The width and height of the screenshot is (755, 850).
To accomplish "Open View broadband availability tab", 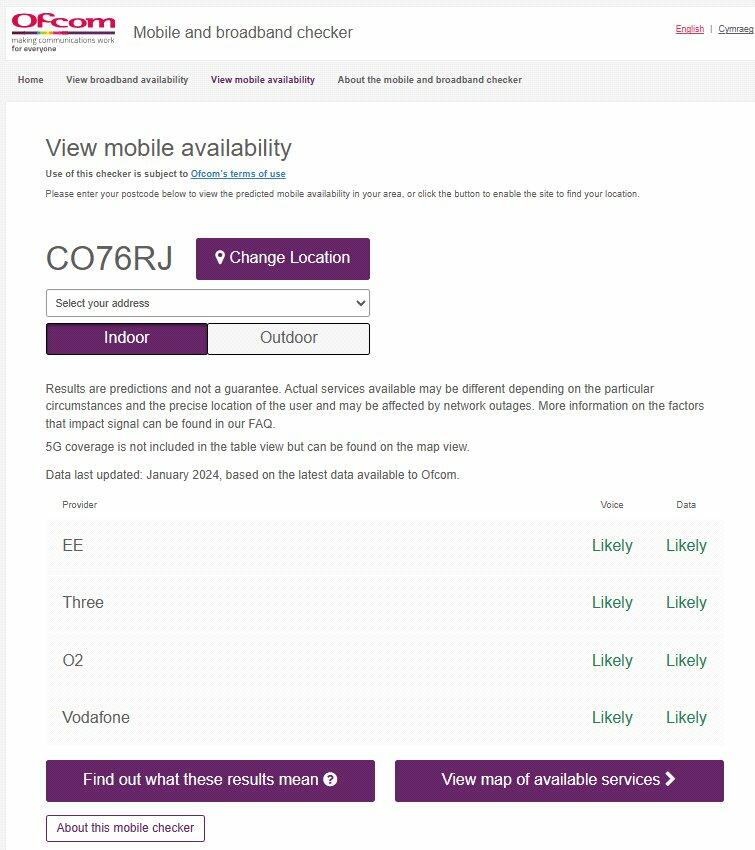I will pos(127,80).
